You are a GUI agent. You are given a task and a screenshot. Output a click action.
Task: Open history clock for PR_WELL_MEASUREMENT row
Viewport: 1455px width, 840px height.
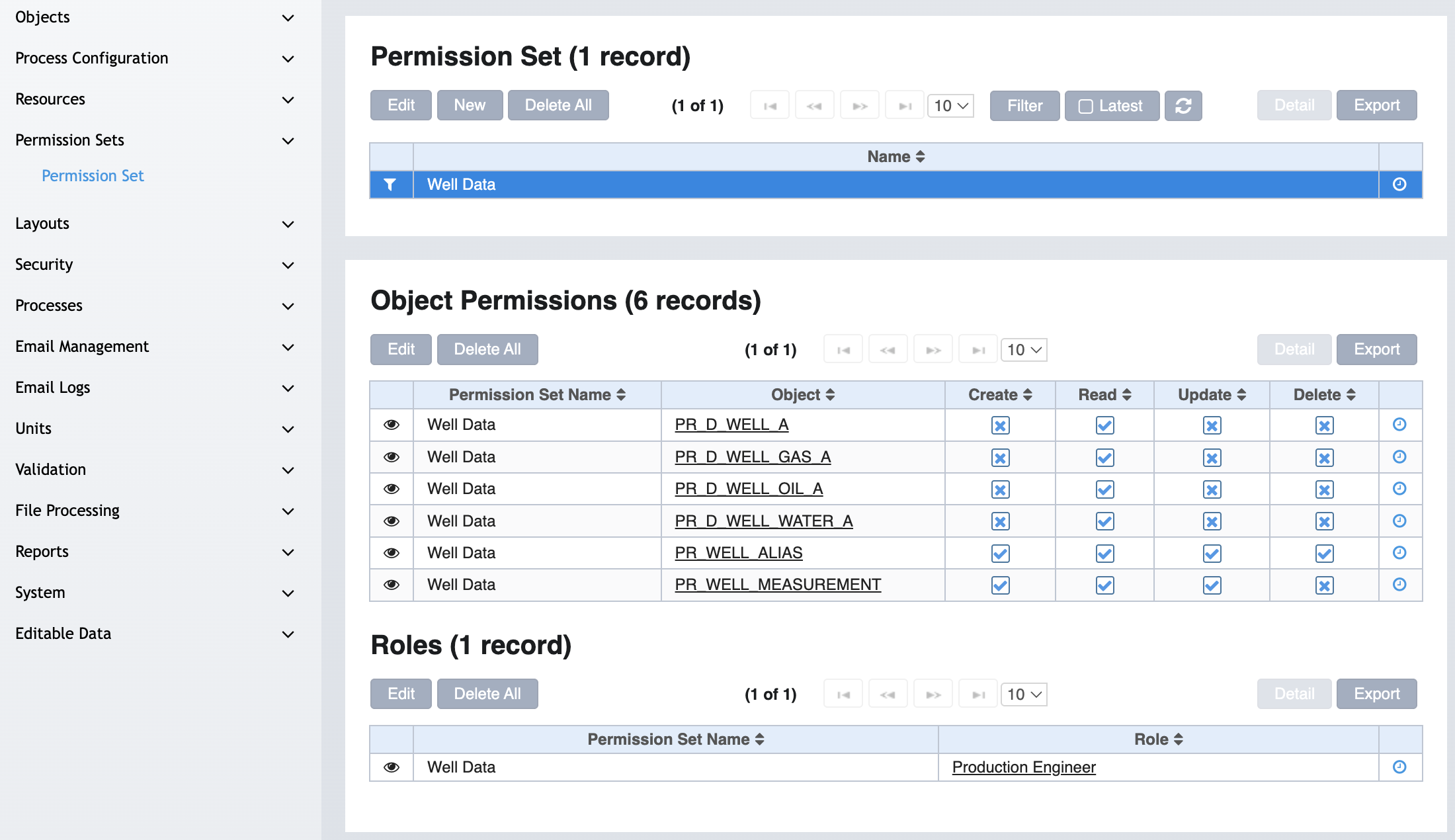(1399, 585)
